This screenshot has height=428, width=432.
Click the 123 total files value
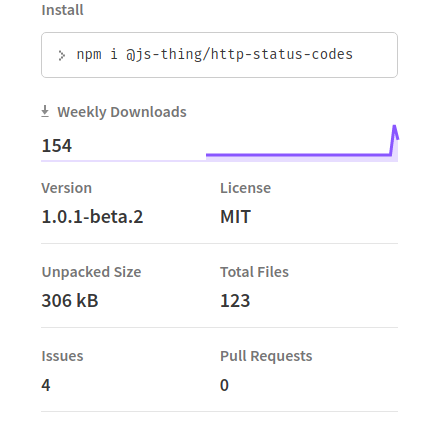pos(235,301)
